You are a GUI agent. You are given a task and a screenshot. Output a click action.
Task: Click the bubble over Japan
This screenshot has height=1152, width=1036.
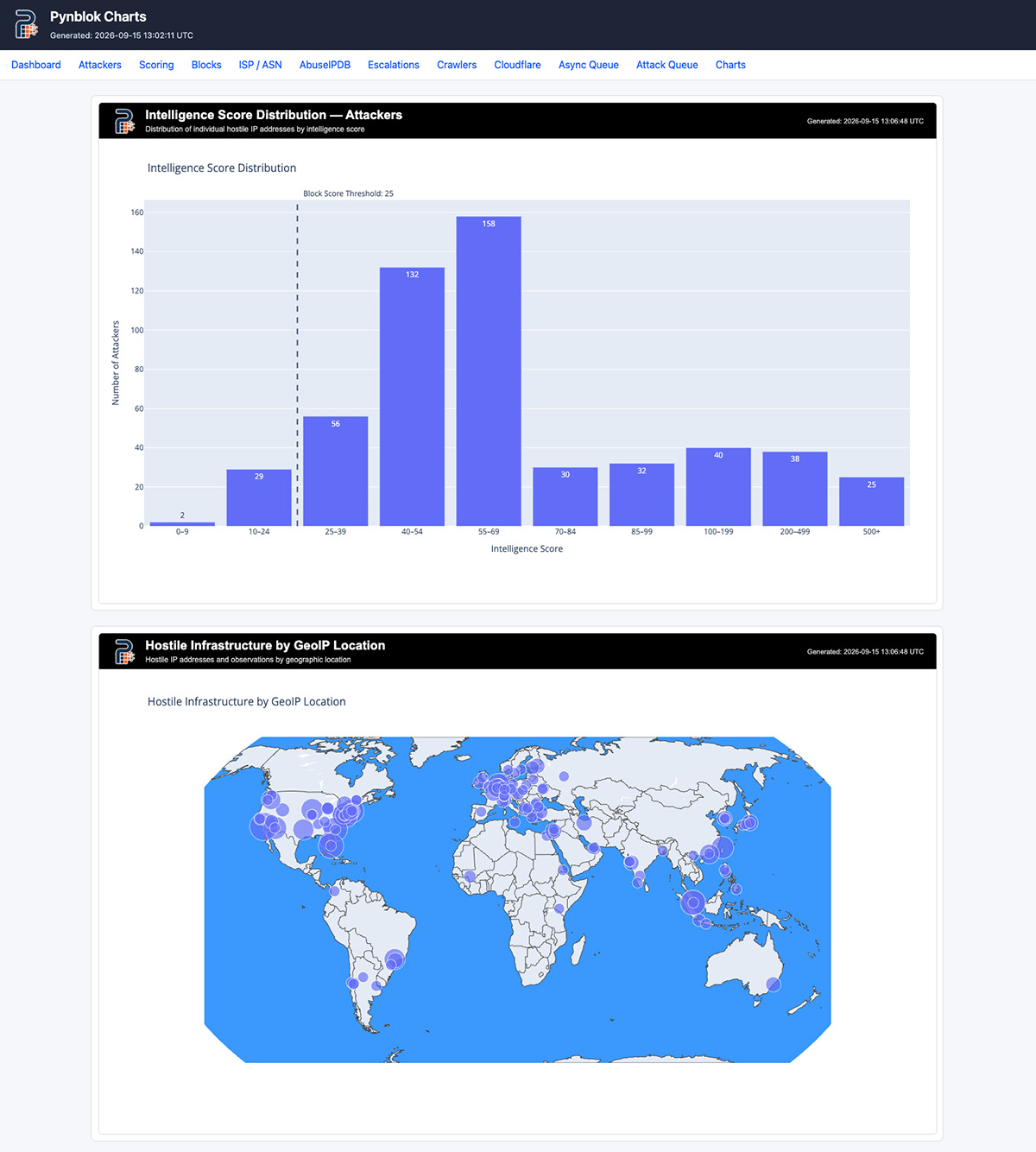click(x=750, y=823)
